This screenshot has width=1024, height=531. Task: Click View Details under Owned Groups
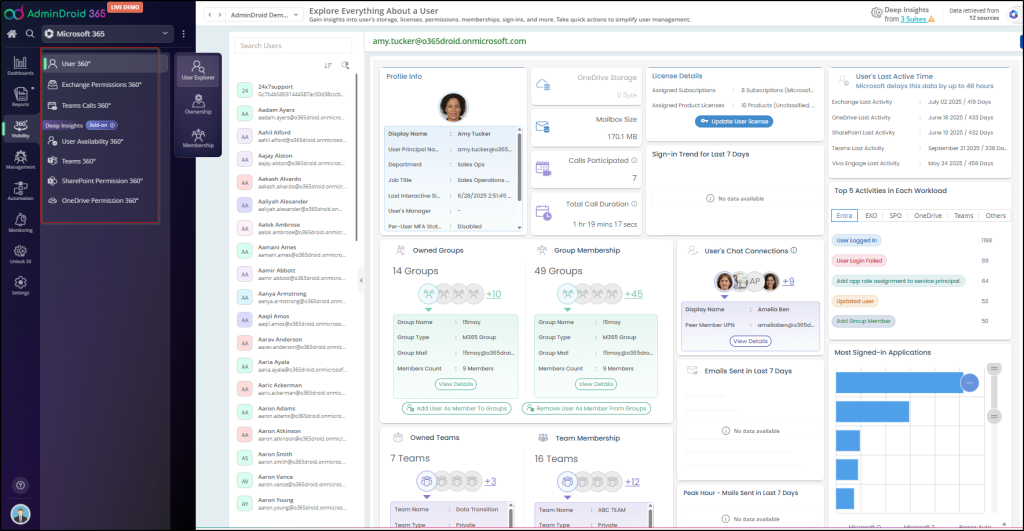pos(455,384)
